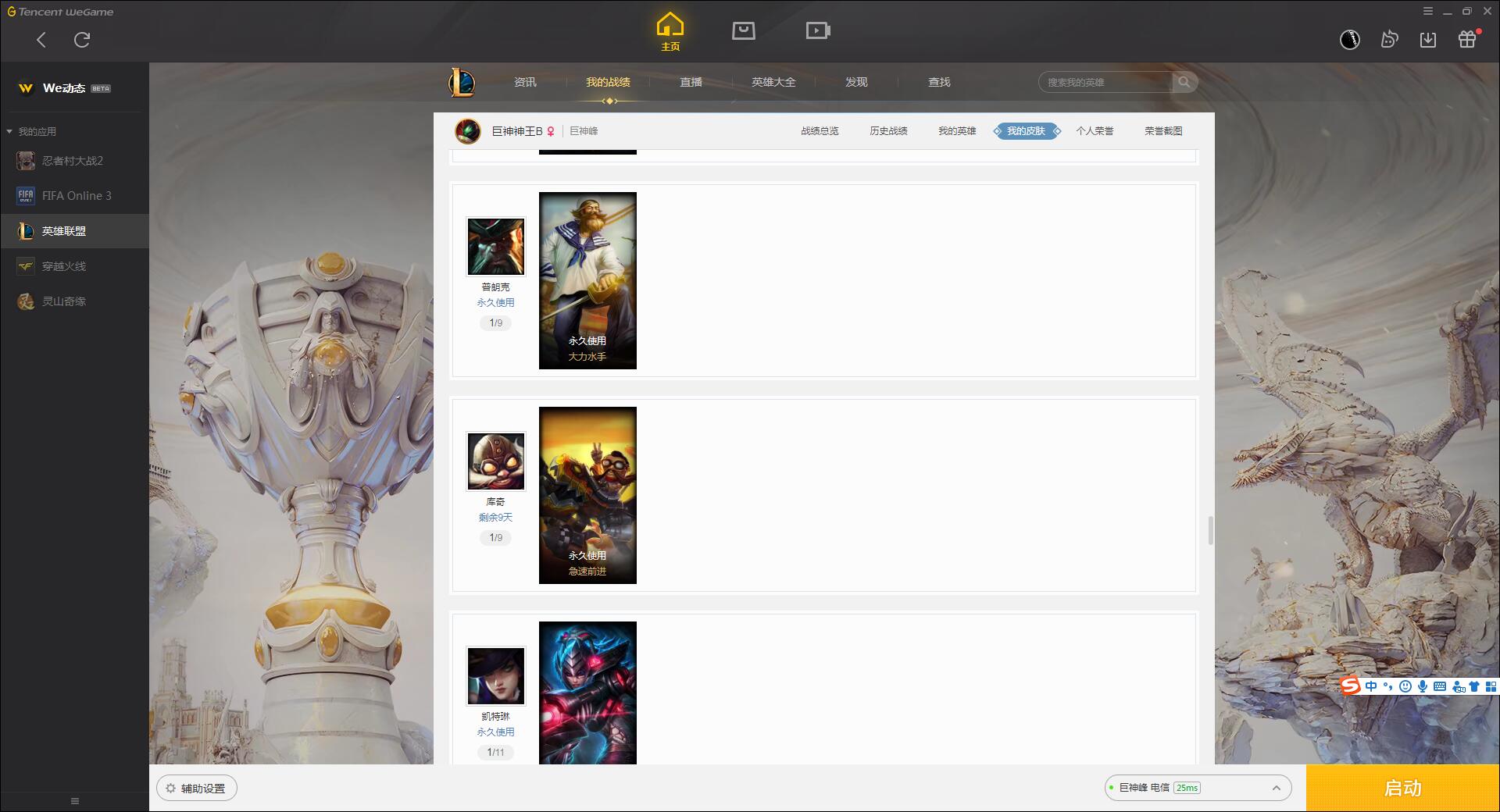Click the 凯特琳 champion portrait

(x=496, y=676)
